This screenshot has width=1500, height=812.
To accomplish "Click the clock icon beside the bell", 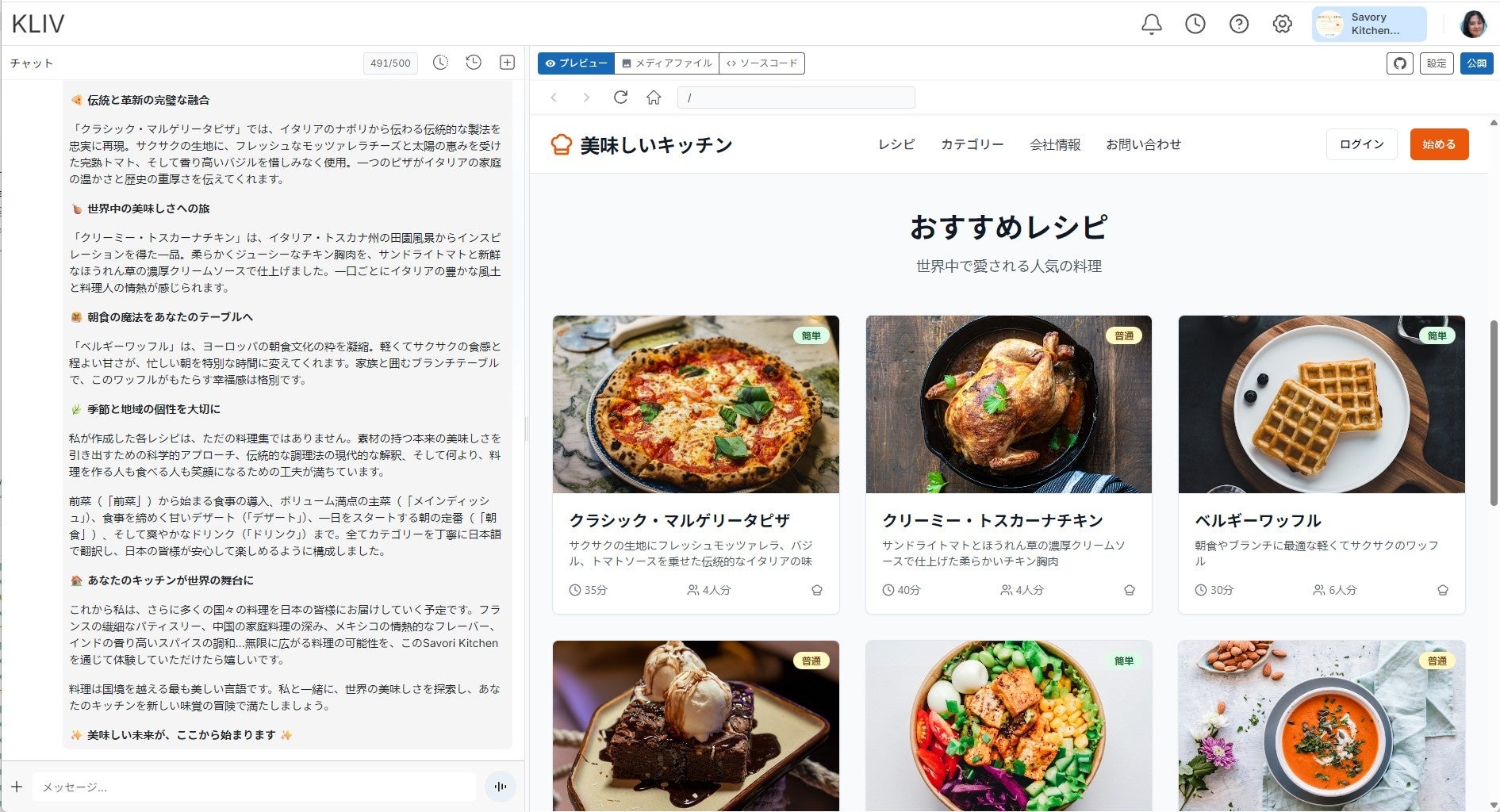I will (x=1195, y=24).
